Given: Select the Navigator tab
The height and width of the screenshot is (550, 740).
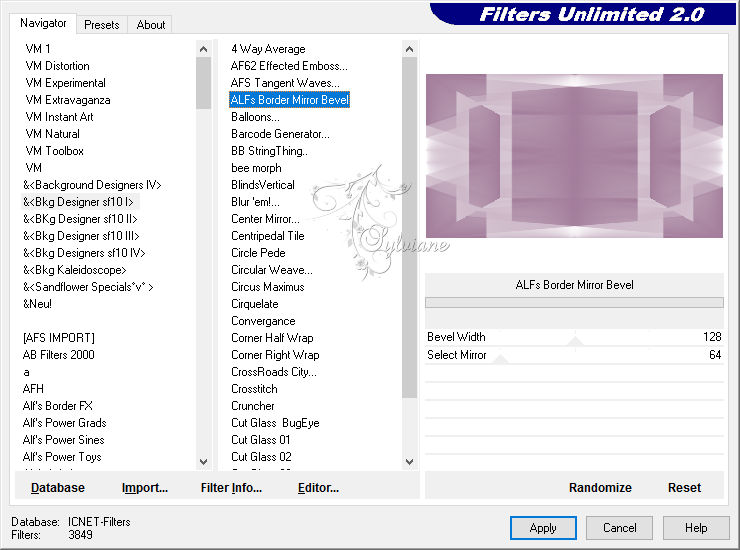Looking at the screenshot, I should click(x=43, y=23).
